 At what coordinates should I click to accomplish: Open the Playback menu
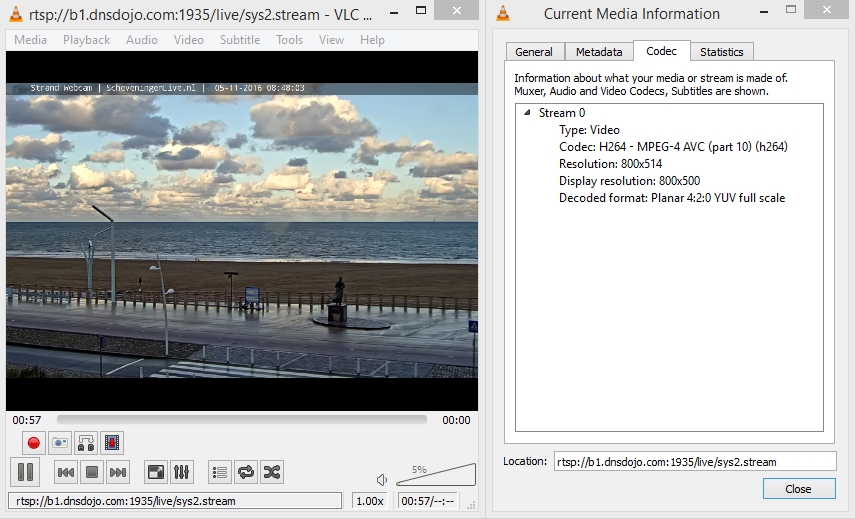point(86,40)
